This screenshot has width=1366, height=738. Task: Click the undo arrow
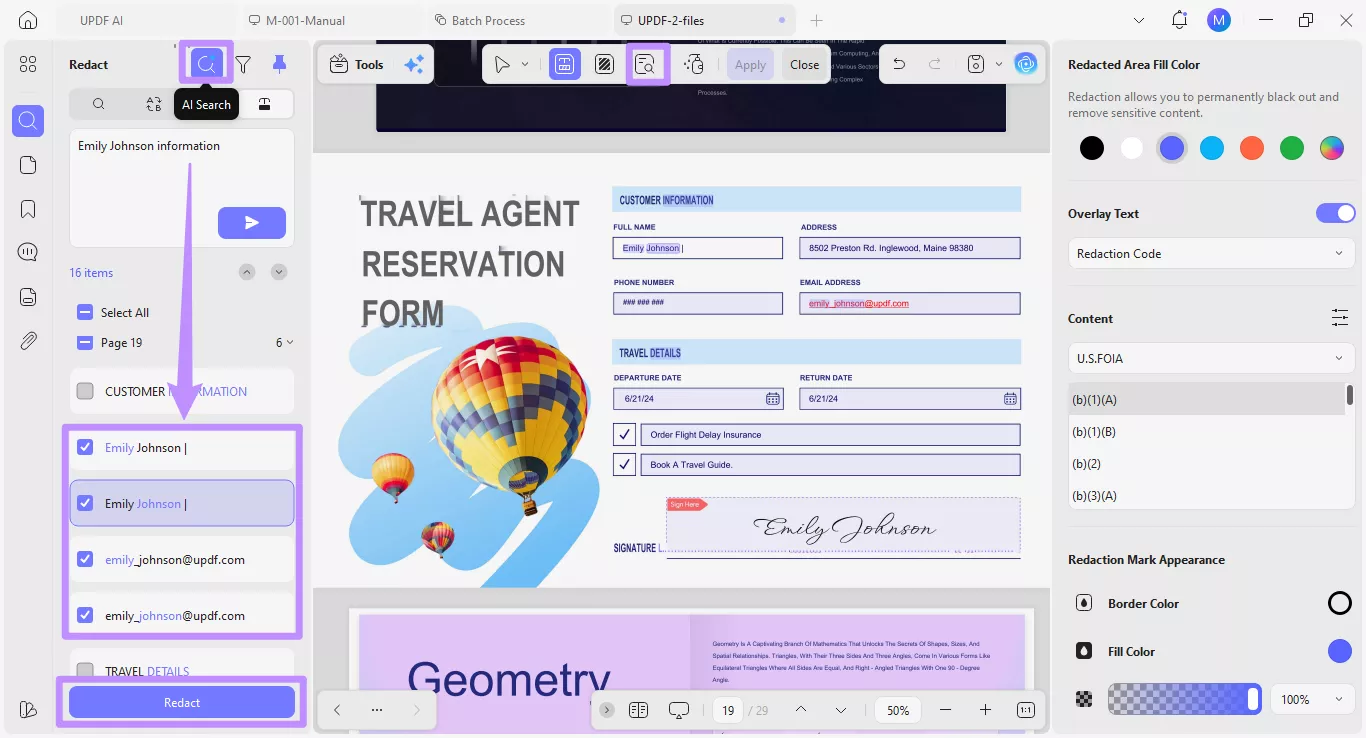898,64
